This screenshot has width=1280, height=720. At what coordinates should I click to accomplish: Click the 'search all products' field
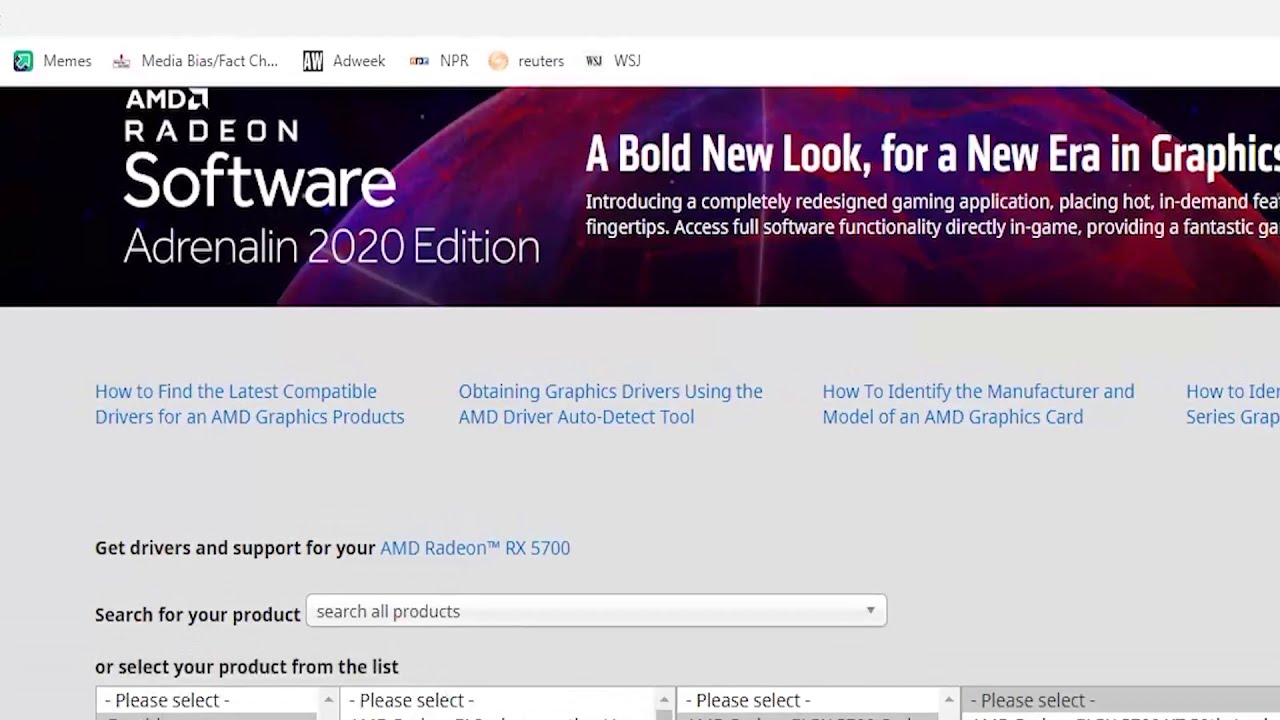(596, 611)
